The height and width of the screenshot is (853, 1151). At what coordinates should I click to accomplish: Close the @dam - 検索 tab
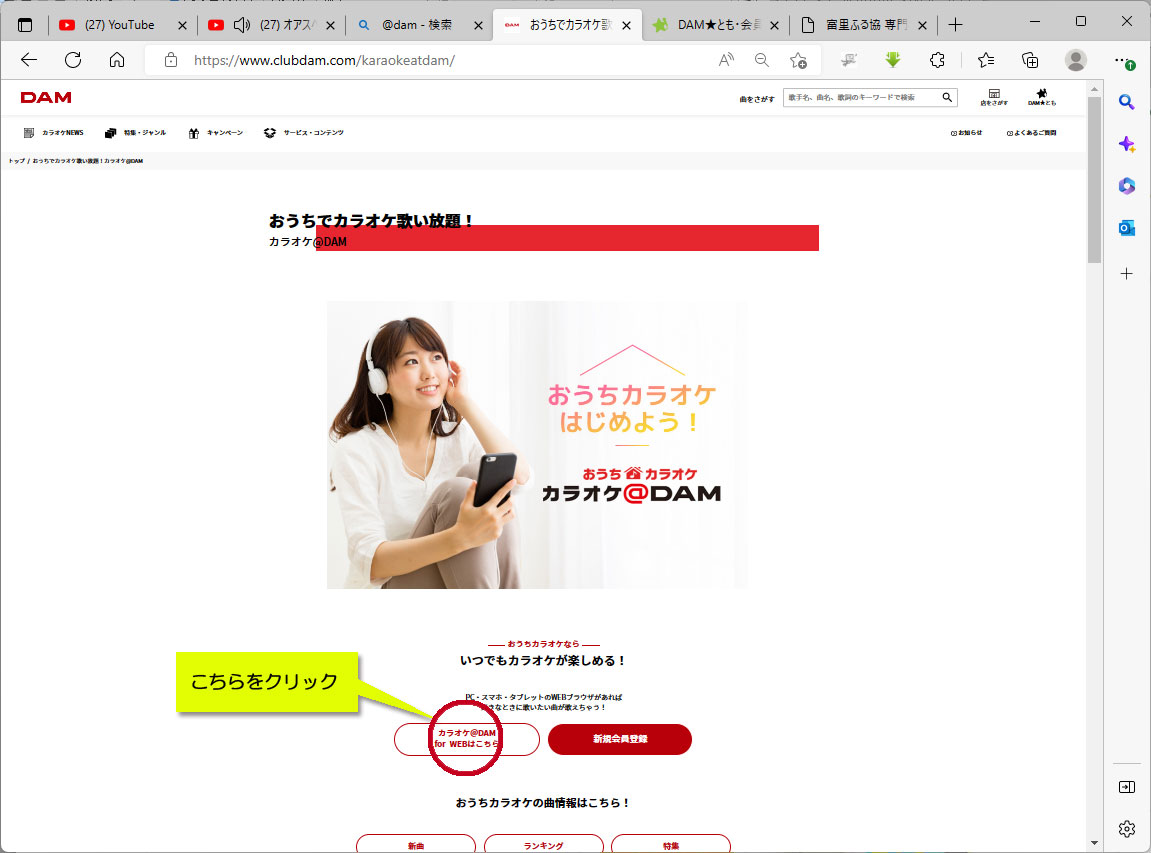click(478, 25)
